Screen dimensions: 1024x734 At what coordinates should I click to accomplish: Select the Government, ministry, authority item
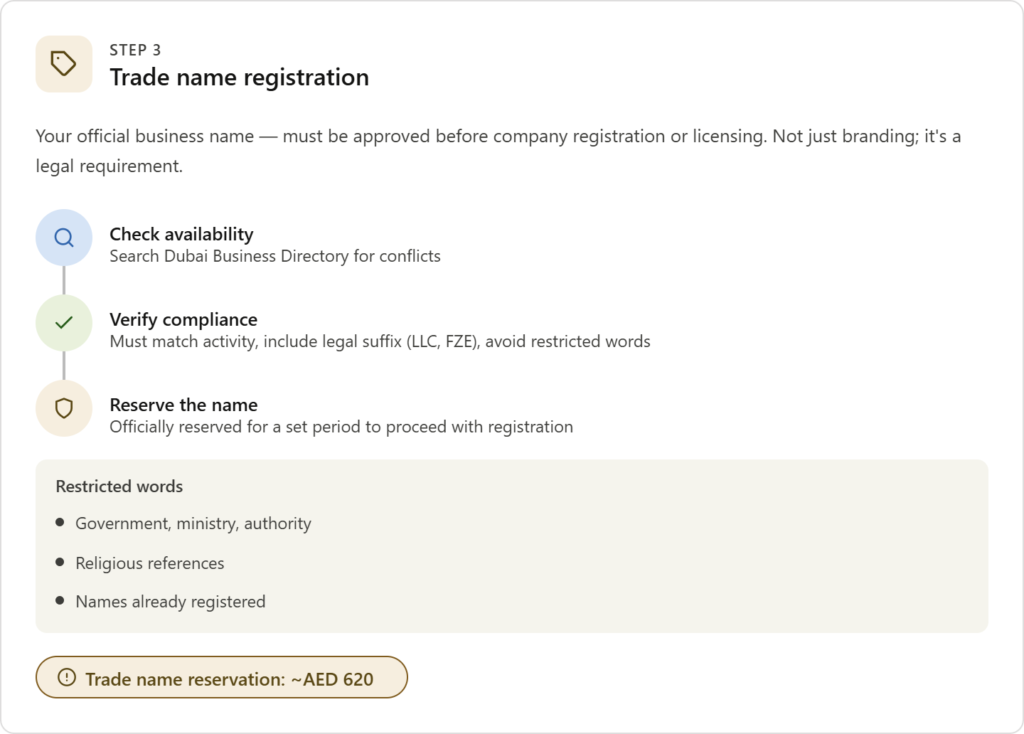pyautogui.click(x=193, y=523)
